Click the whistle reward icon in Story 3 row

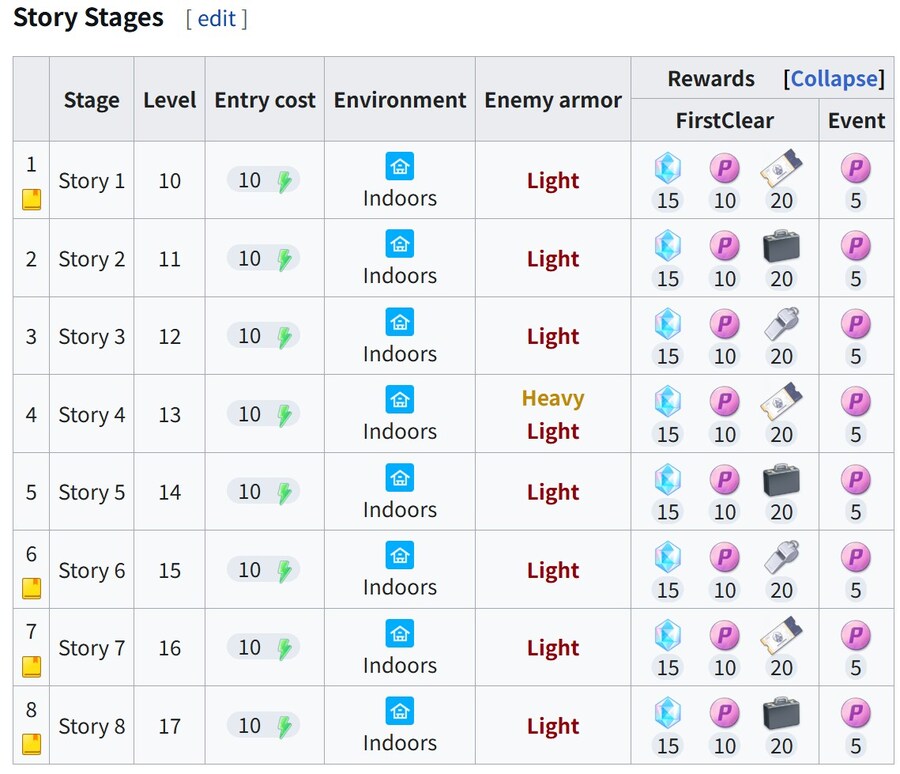pos(781,323)
